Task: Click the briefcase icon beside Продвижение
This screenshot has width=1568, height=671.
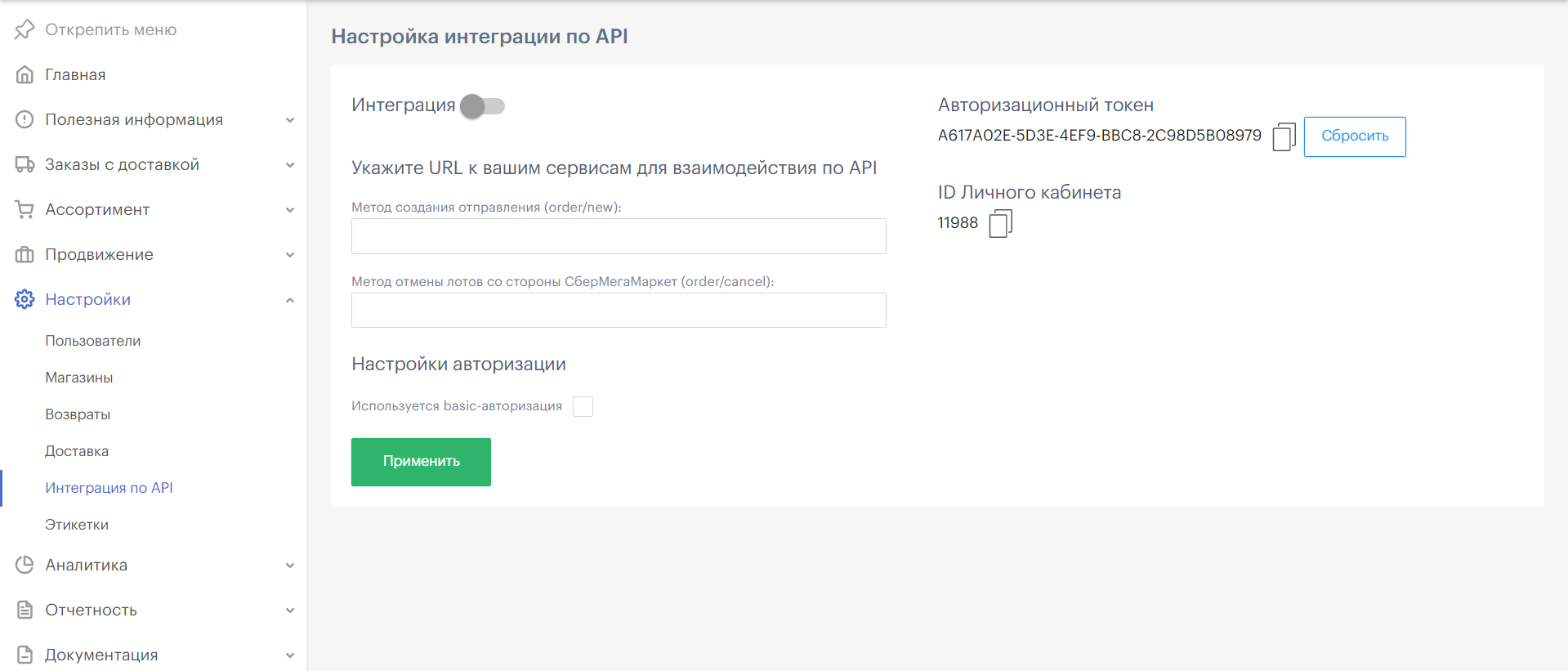Action: (x=25, y=254)
